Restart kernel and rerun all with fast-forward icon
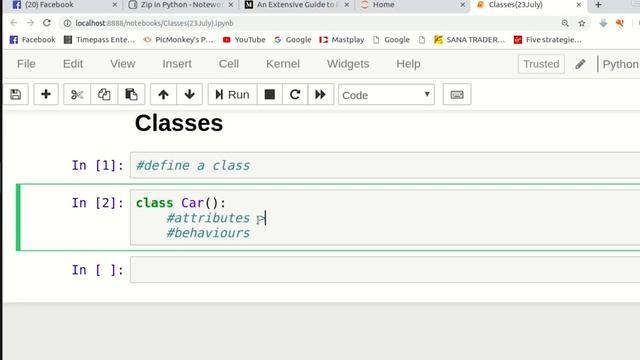Viewport: 640px width, 360px height. [320, 95]
